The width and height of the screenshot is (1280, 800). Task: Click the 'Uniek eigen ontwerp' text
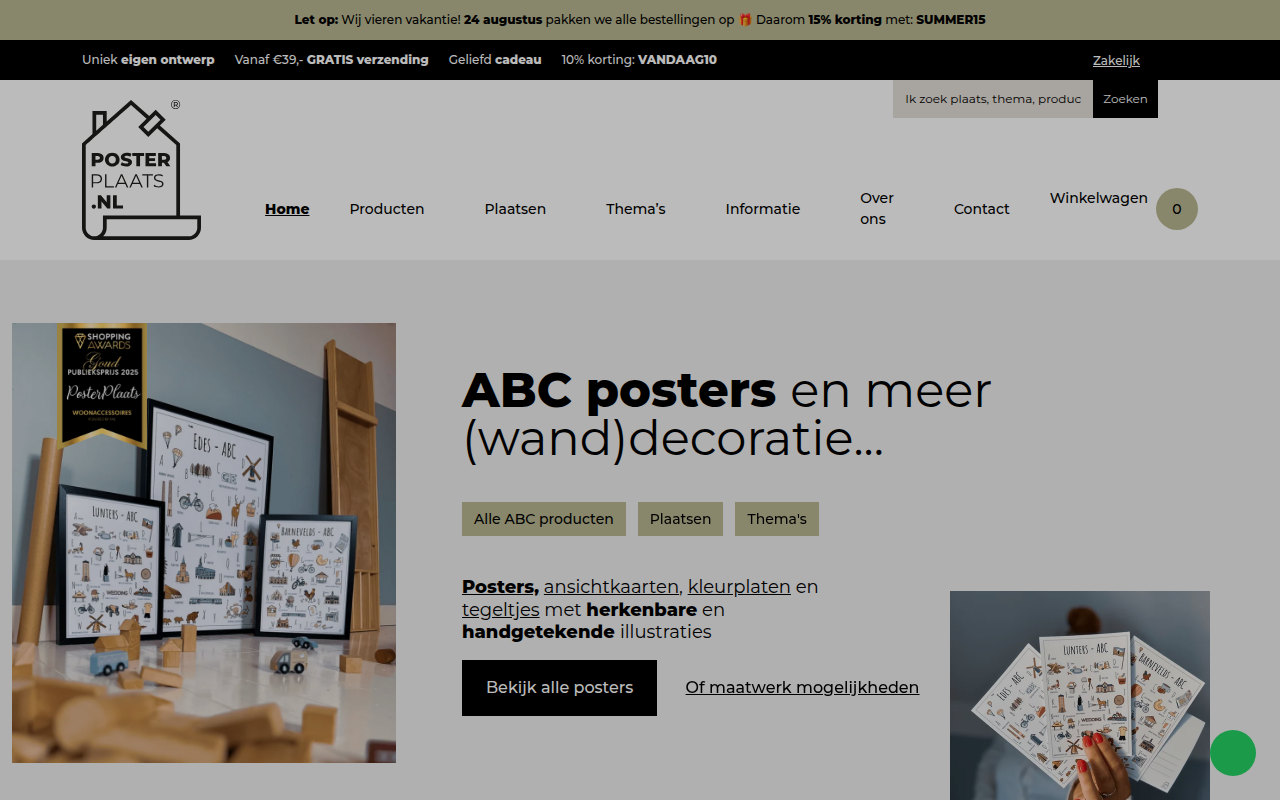[148, 60]
